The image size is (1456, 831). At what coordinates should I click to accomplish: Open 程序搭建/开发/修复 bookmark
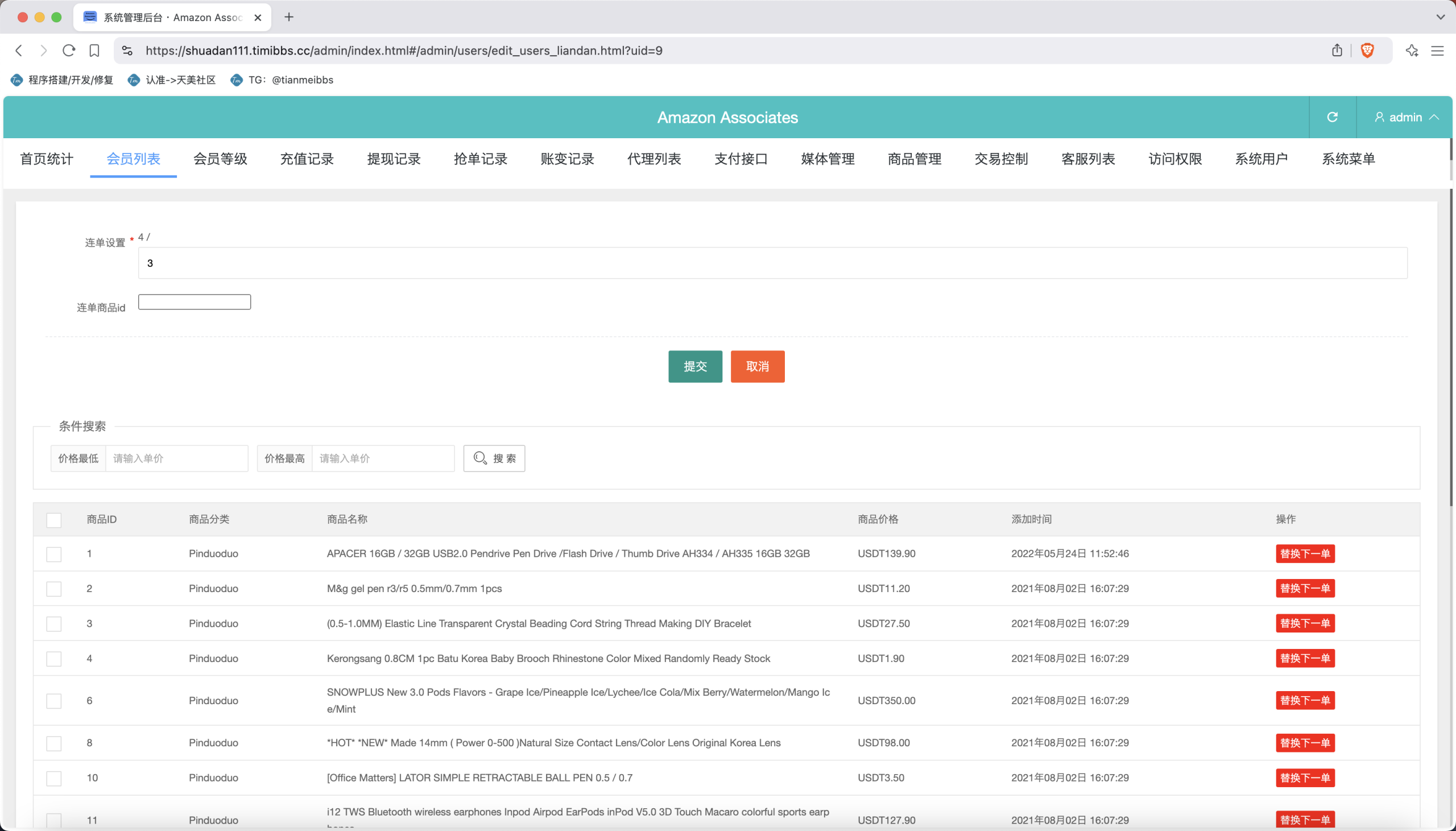(62, 80)
